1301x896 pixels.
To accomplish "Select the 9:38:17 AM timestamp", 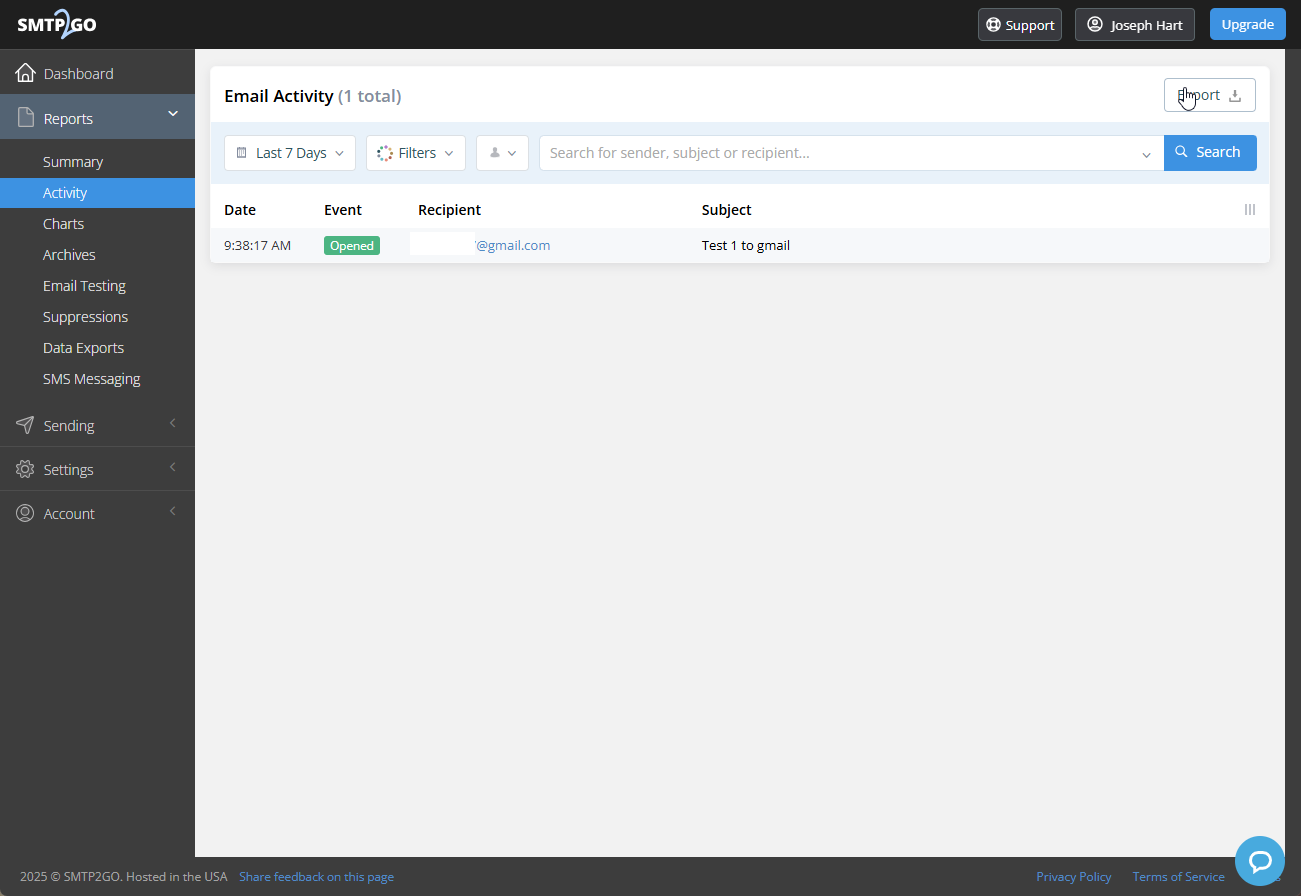I will (257, 245).
